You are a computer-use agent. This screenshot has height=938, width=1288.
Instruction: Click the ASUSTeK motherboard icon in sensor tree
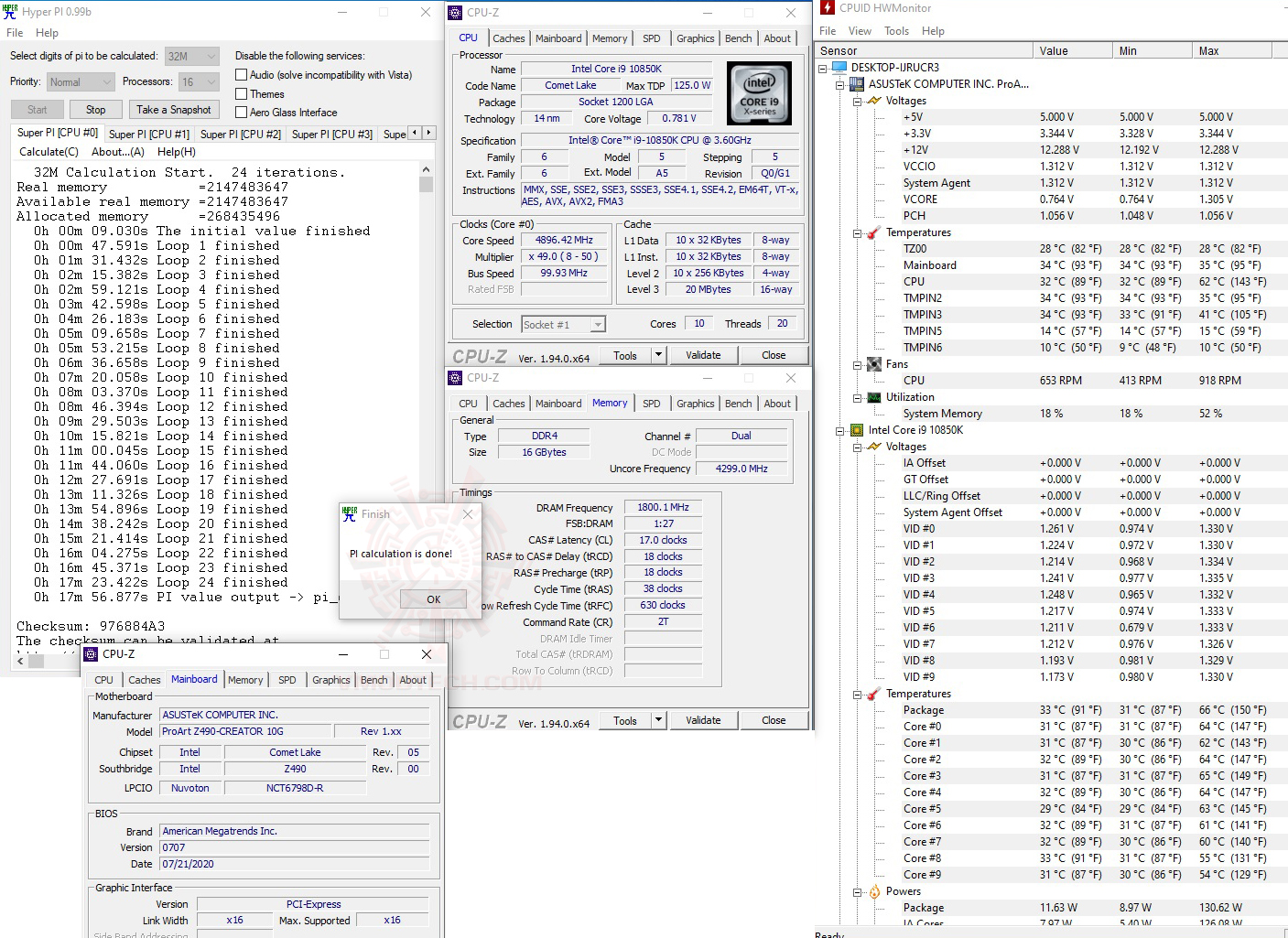click(x=857, y=84)
